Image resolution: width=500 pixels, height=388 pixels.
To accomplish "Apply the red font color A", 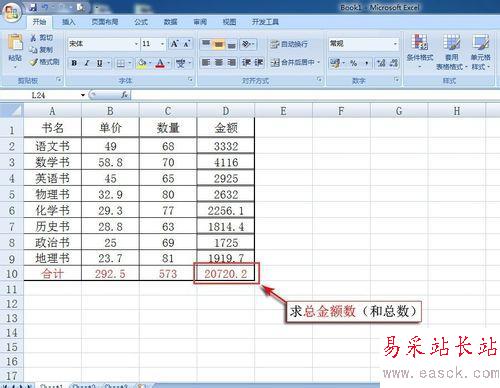I will click(x=160, y=63).
